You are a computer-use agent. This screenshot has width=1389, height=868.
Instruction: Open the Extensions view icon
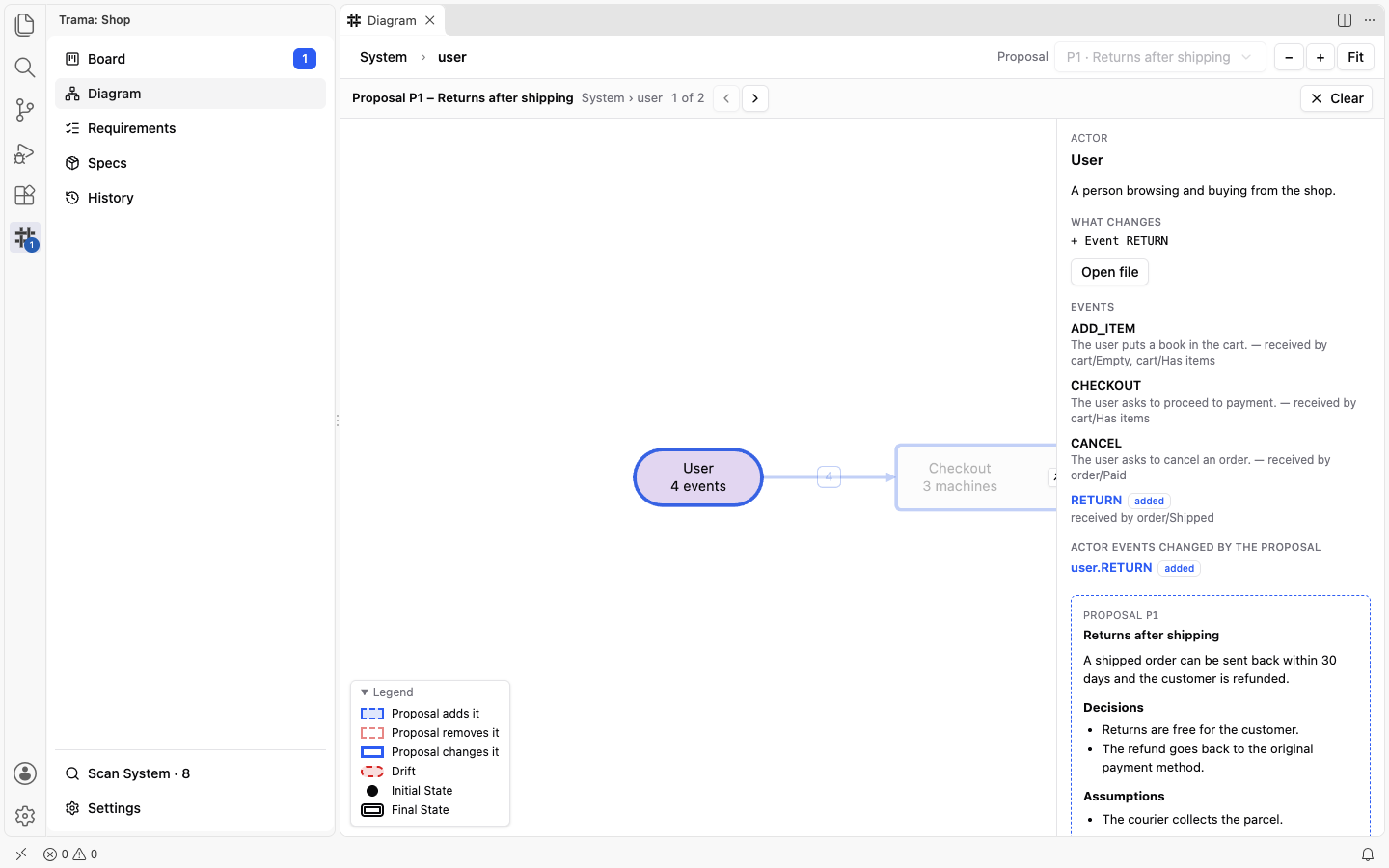click(25, 195)
